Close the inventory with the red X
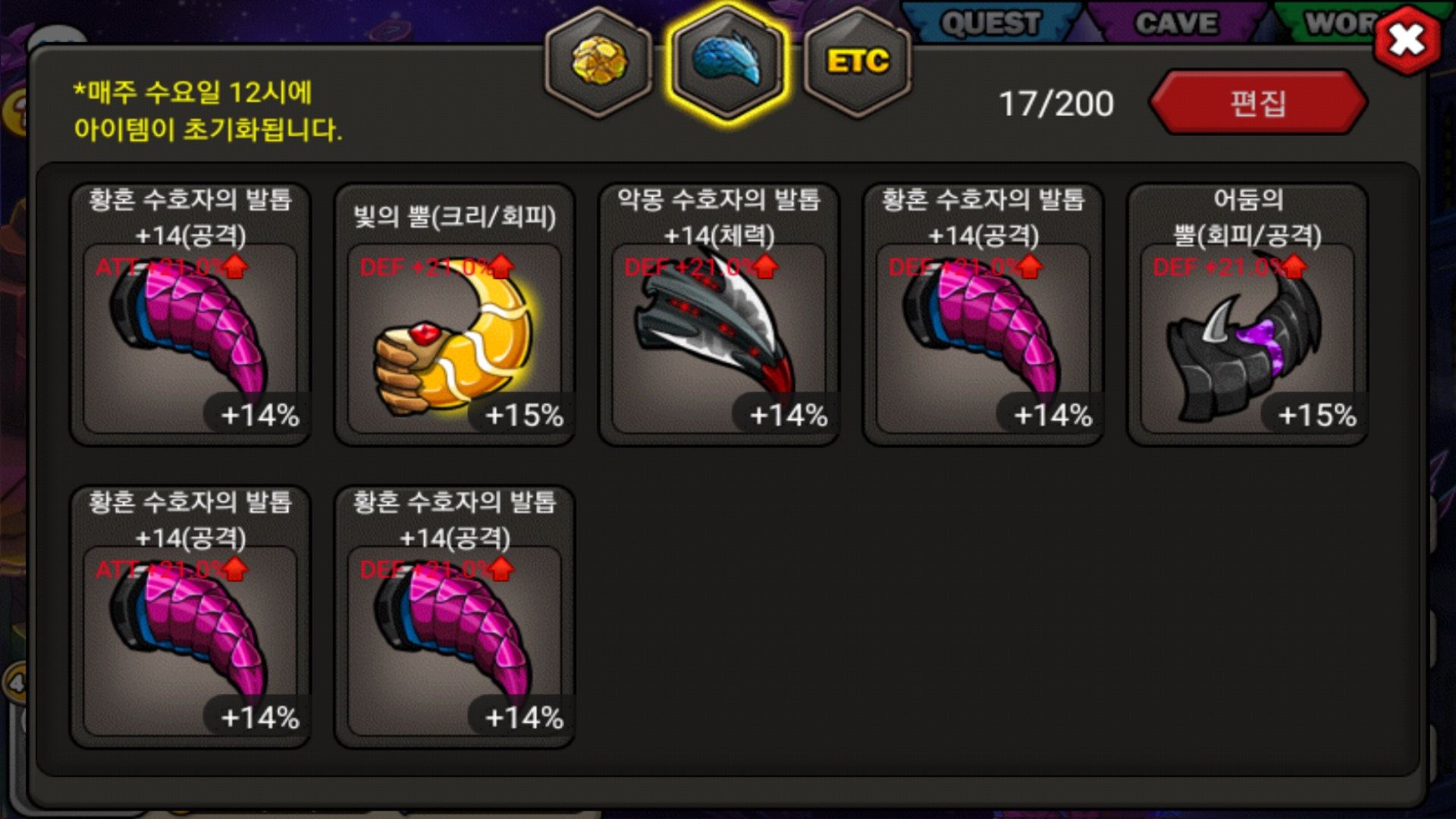The height and width of the screenshot is (819, 1456). pos(1407,40)
